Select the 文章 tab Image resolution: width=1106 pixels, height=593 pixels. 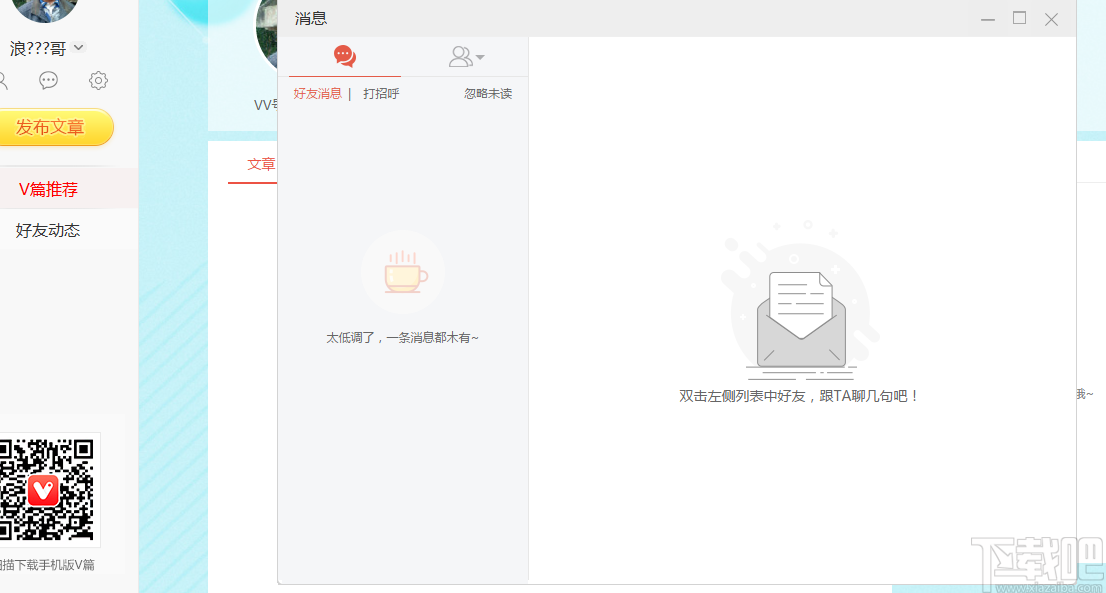coord(261,164)
